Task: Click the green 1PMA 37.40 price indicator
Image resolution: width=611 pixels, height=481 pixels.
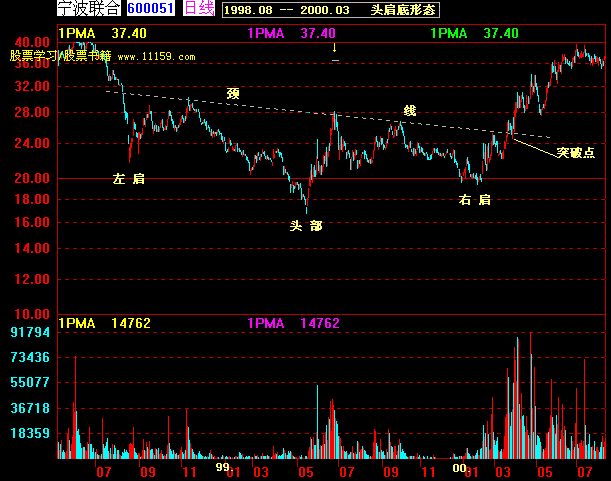Action: (474, 34)
